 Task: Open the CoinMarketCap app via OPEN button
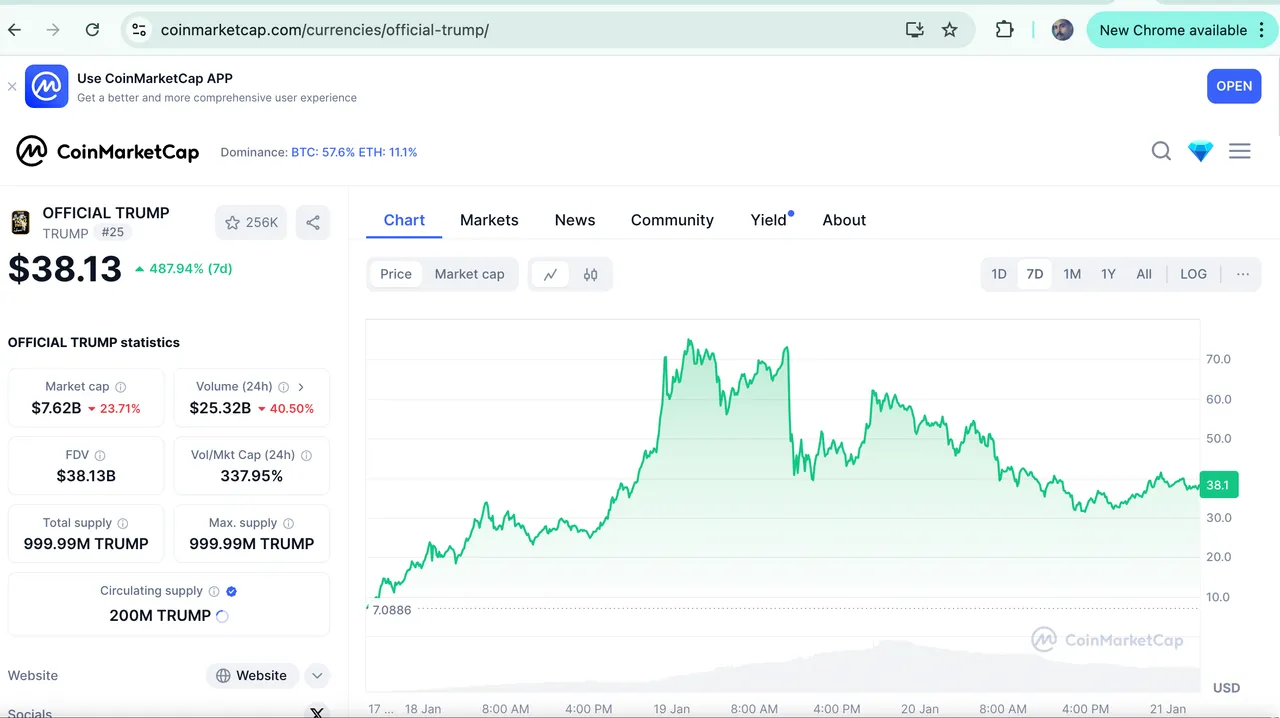1233,86
